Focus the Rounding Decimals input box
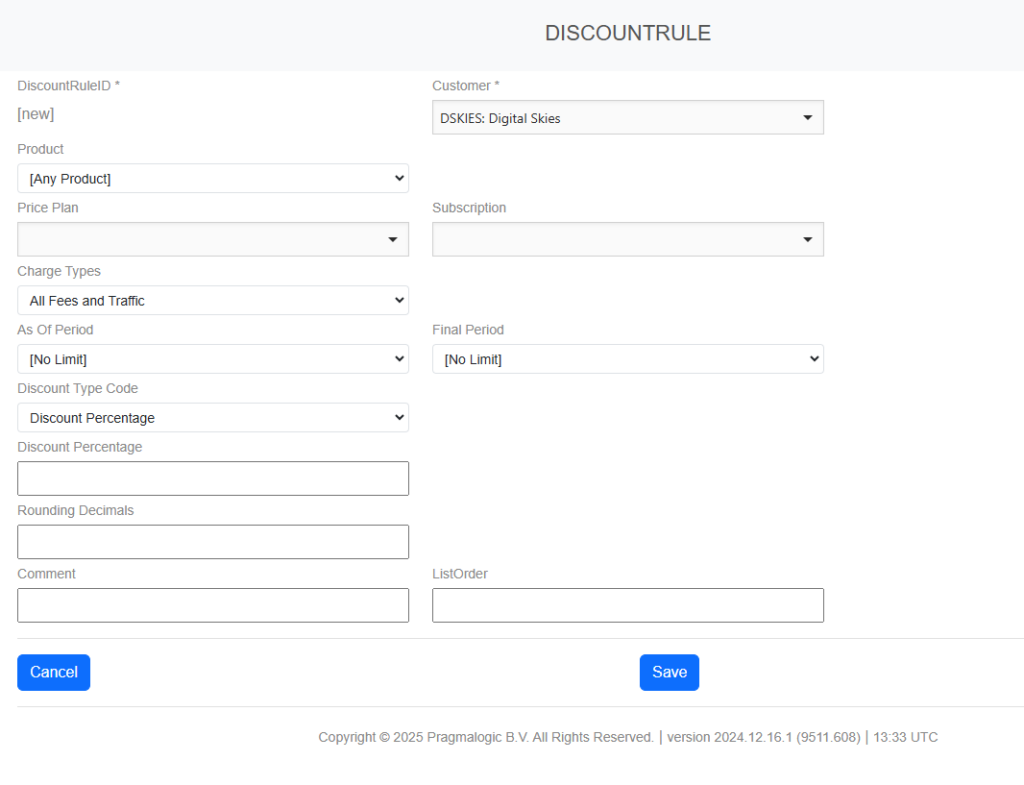This screenshot has width=1024, height=785. 212,542
